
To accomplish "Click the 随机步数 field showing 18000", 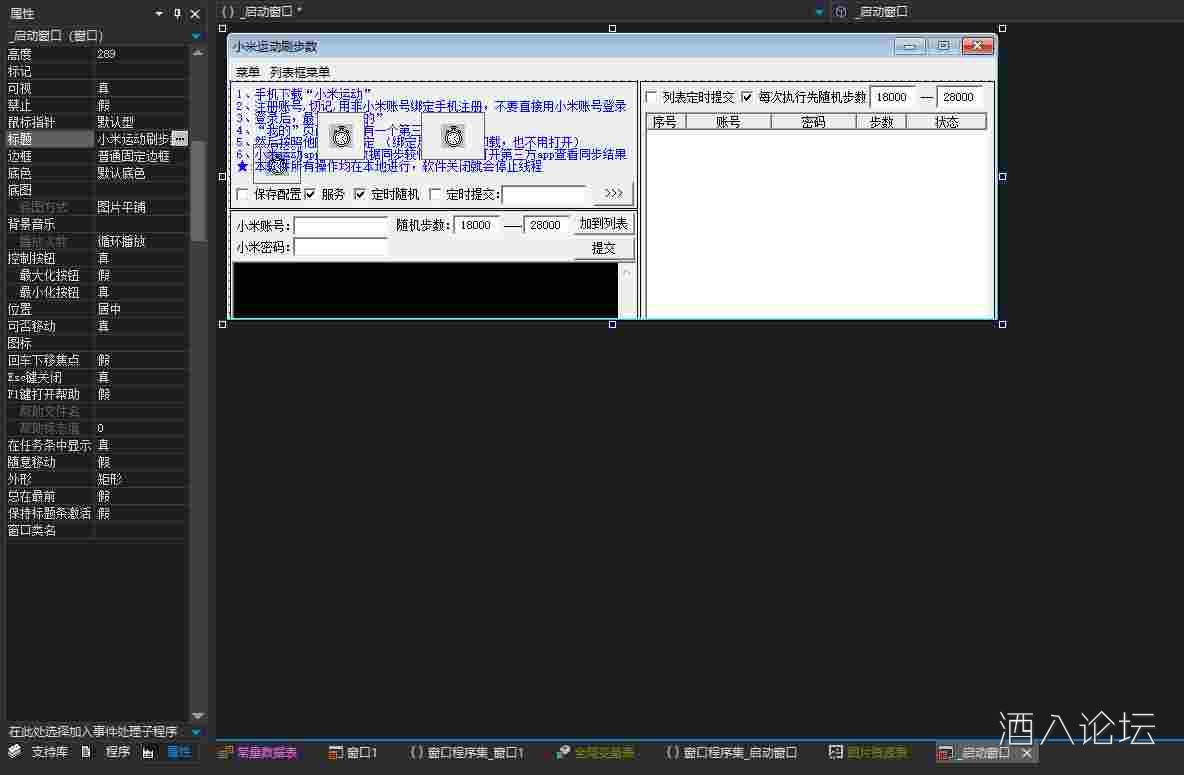I will coord(477,225).
